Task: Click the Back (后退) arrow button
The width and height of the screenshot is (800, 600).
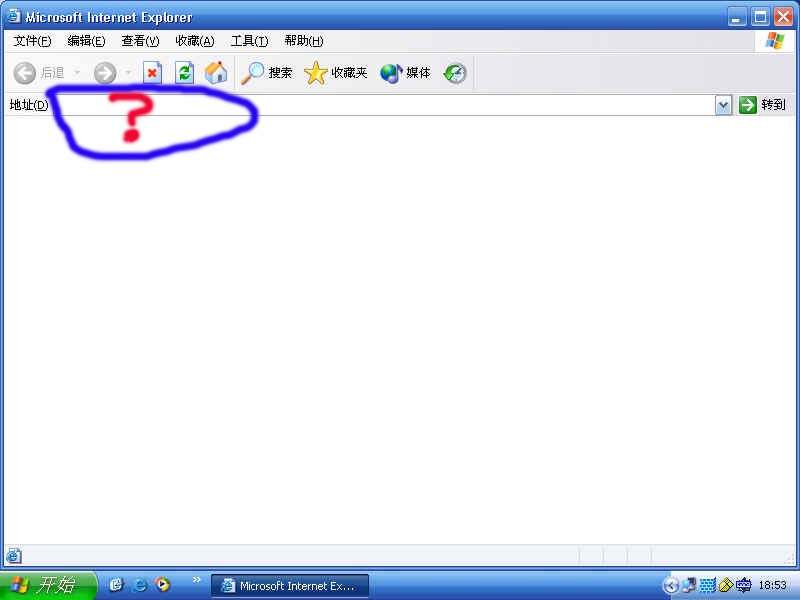Action: click(x=39, y=73)
